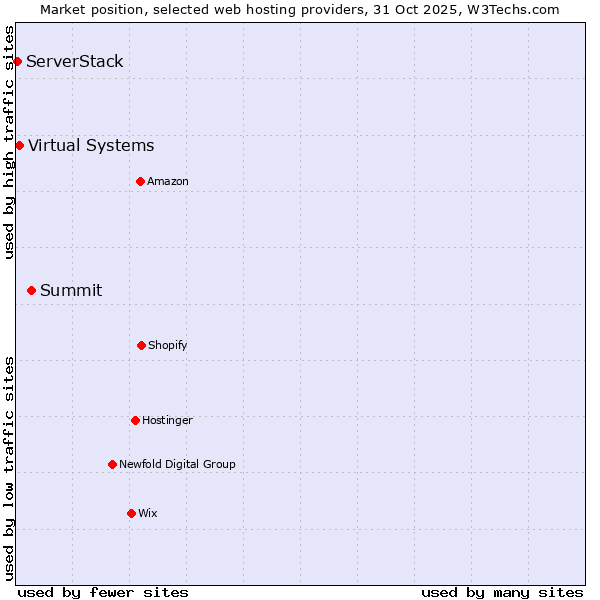This screenshot has height=600, width=600.
Task: Click the Newfold Digital Group label
Action: (x=177, y=464)
